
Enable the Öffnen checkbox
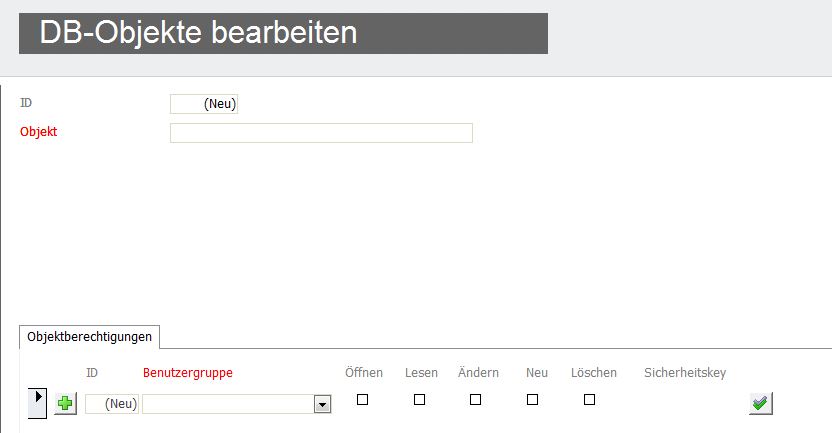(x=362, y=400)
